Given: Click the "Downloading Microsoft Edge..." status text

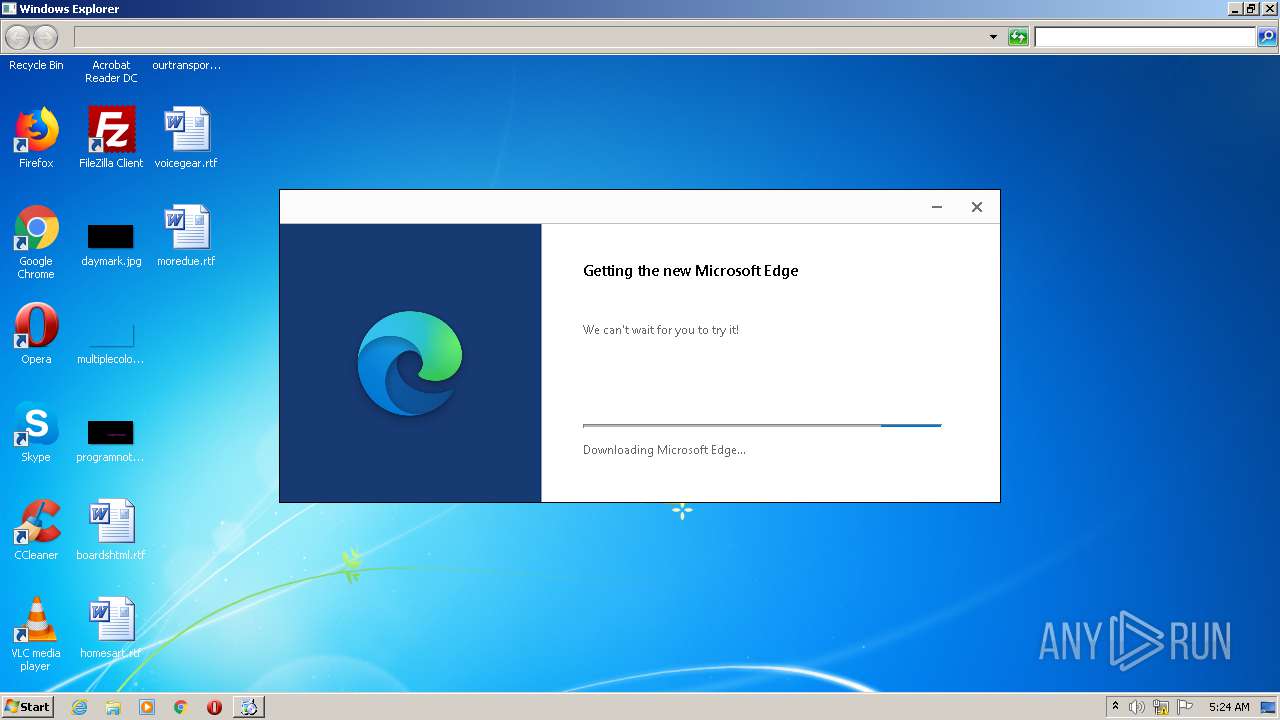Looking at the screenshot, I should [664, 450].
